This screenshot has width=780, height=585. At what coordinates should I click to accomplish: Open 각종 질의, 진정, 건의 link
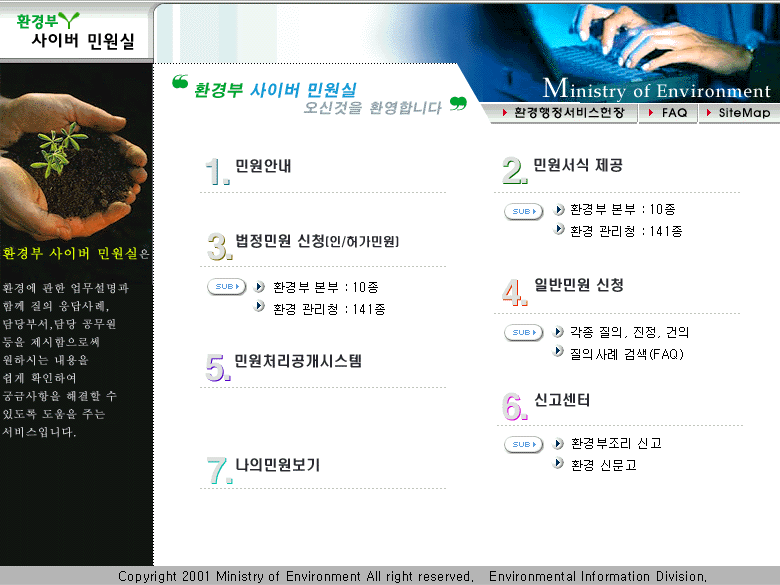click(x=629, y=332)
